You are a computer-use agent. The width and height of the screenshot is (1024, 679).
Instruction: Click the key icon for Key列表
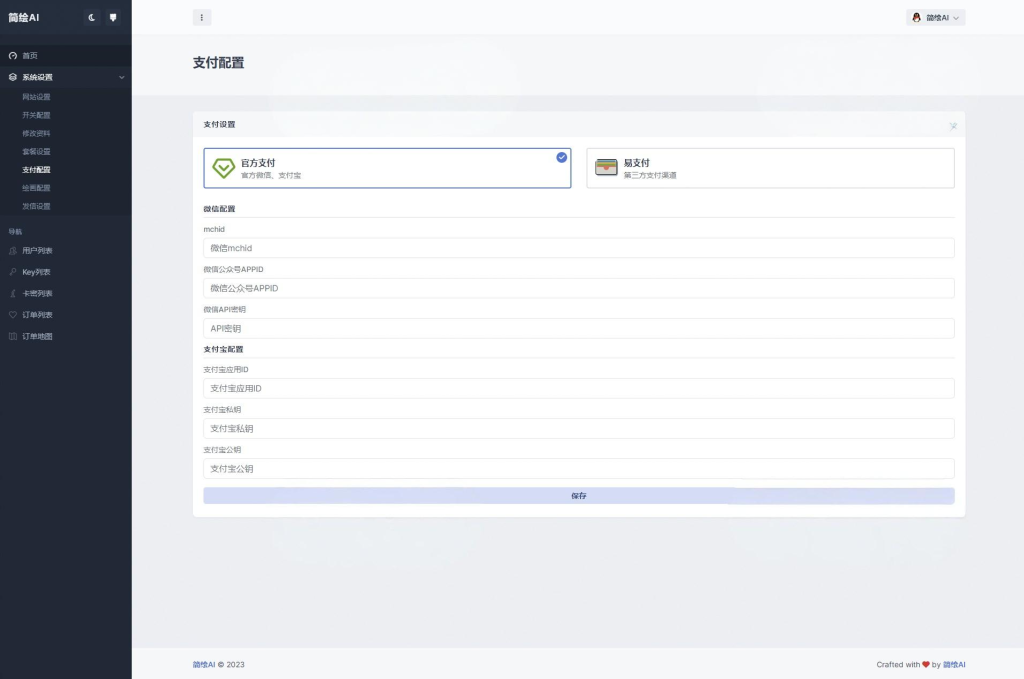(12, 272)
